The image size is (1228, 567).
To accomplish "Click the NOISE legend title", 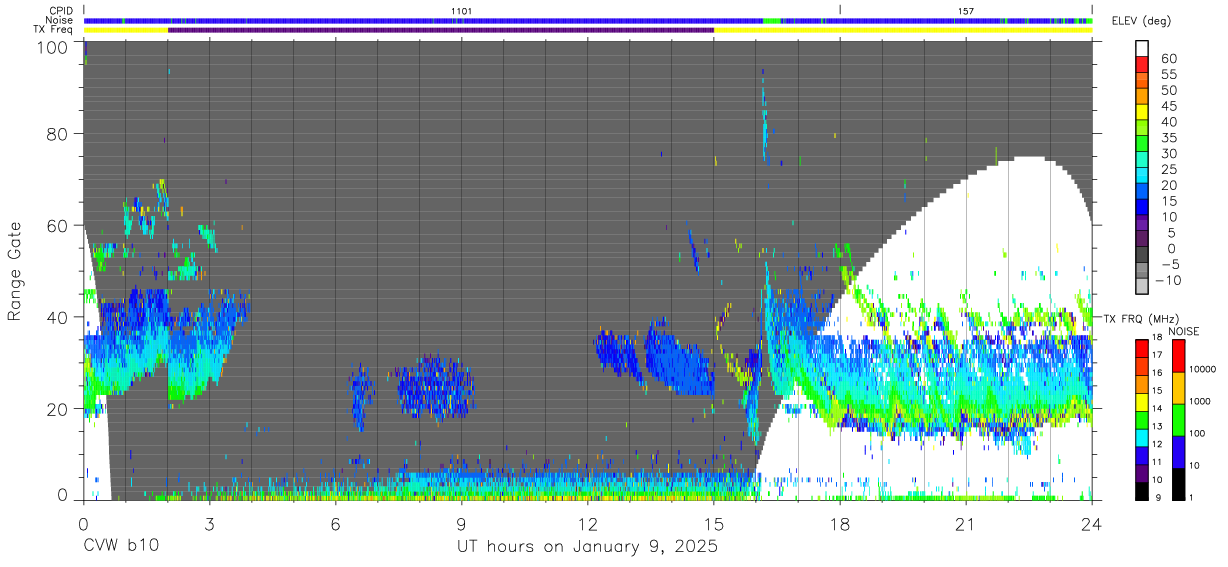I will coord(1184,331).
